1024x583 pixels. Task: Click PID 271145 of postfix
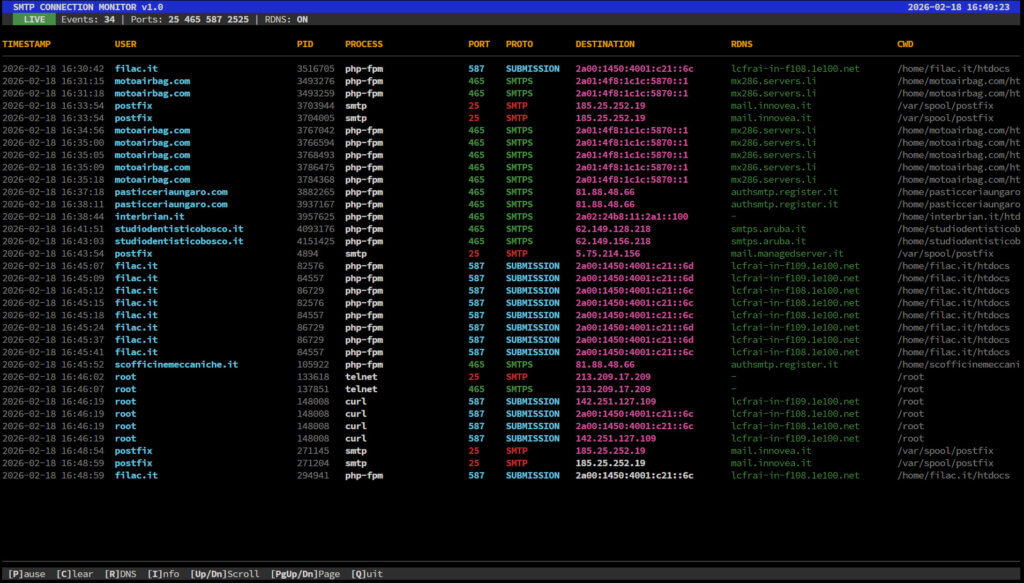313,451
